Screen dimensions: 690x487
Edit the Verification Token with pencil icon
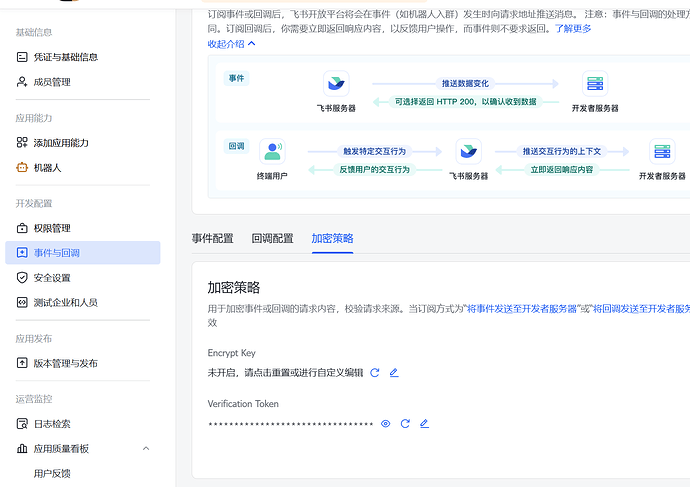[424, 424]
